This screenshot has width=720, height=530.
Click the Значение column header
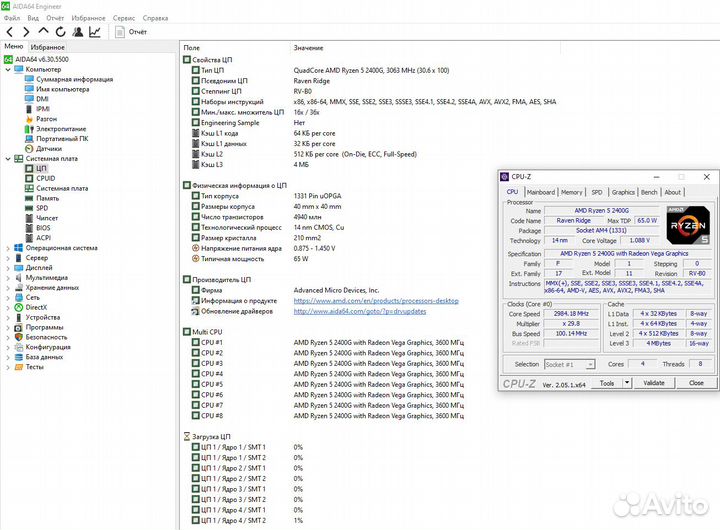tap(308, 48)
